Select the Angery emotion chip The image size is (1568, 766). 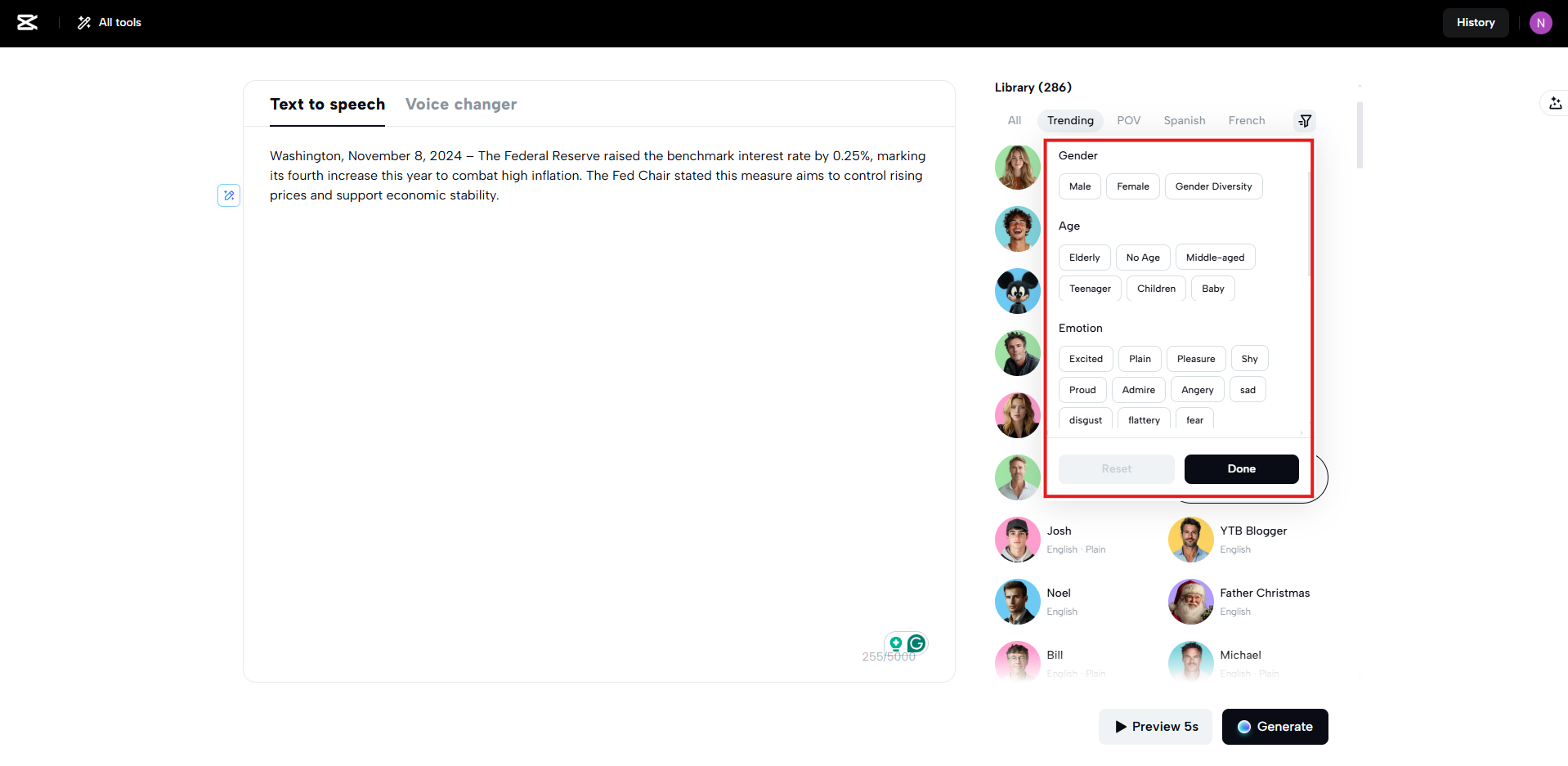[x=1197, y=390]
